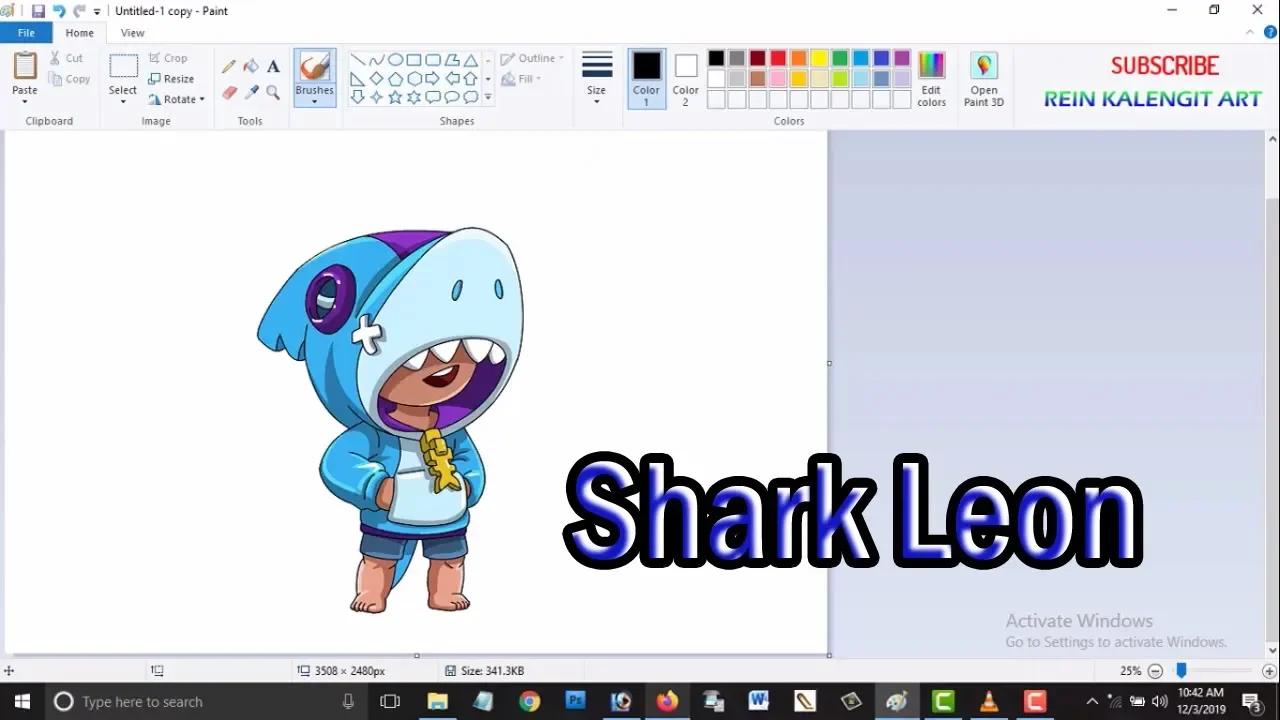Screen dimensions: 1280x720
Task: Open Firefox from taskbar
Action: click(x=667, y=701)
